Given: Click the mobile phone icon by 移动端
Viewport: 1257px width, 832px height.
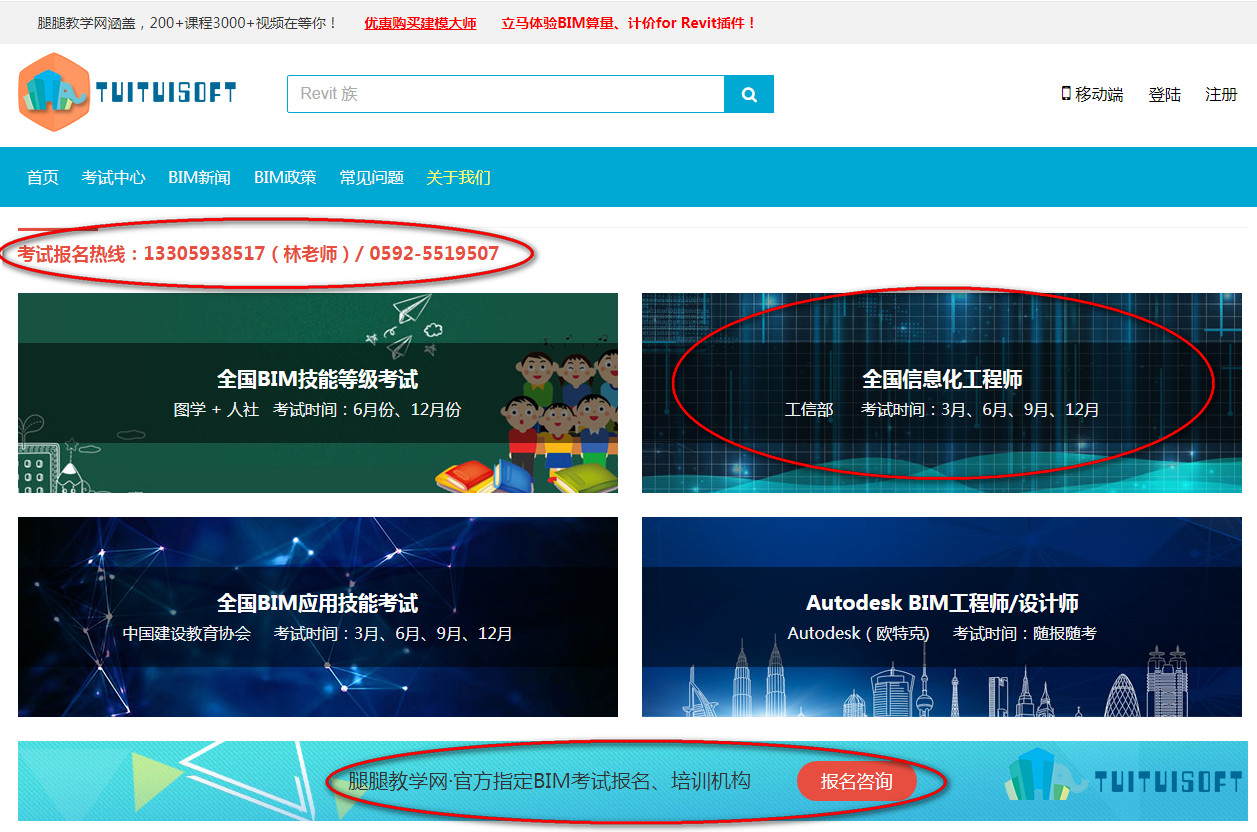Looking at the screenshot, I should (x=1066, y=94).
